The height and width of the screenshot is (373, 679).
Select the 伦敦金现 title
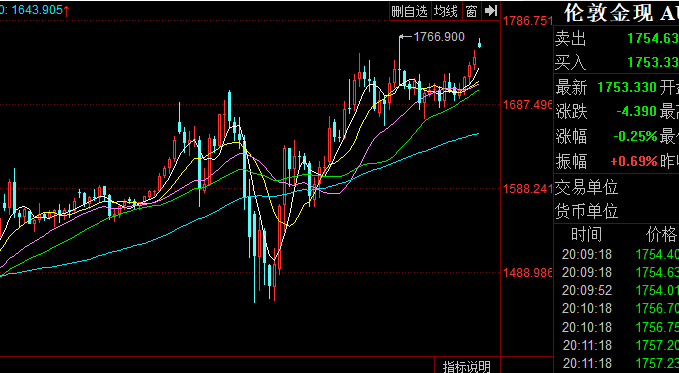pos(608,13)
